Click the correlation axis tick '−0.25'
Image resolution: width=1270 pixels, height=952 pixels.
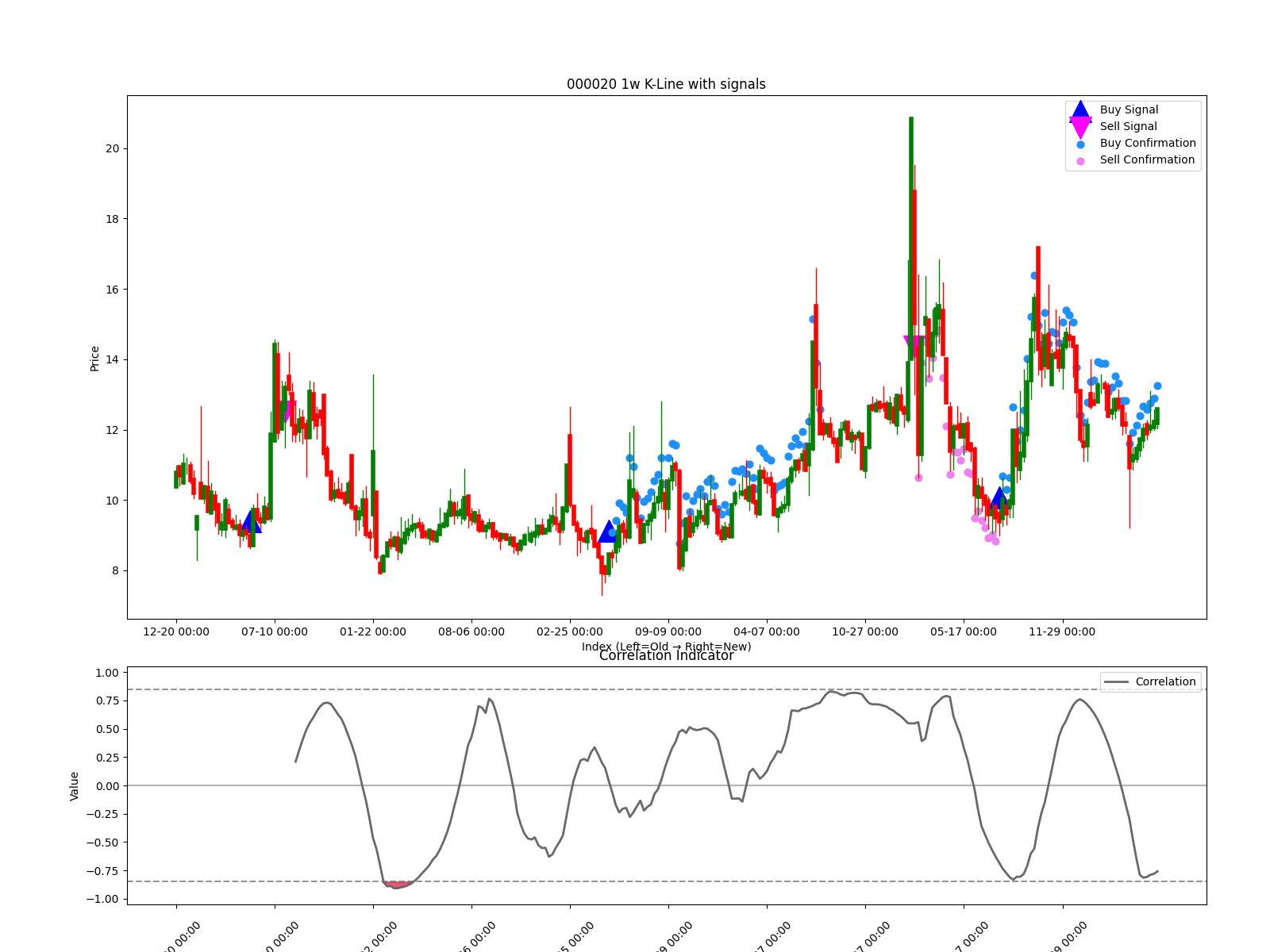[102, 815]
